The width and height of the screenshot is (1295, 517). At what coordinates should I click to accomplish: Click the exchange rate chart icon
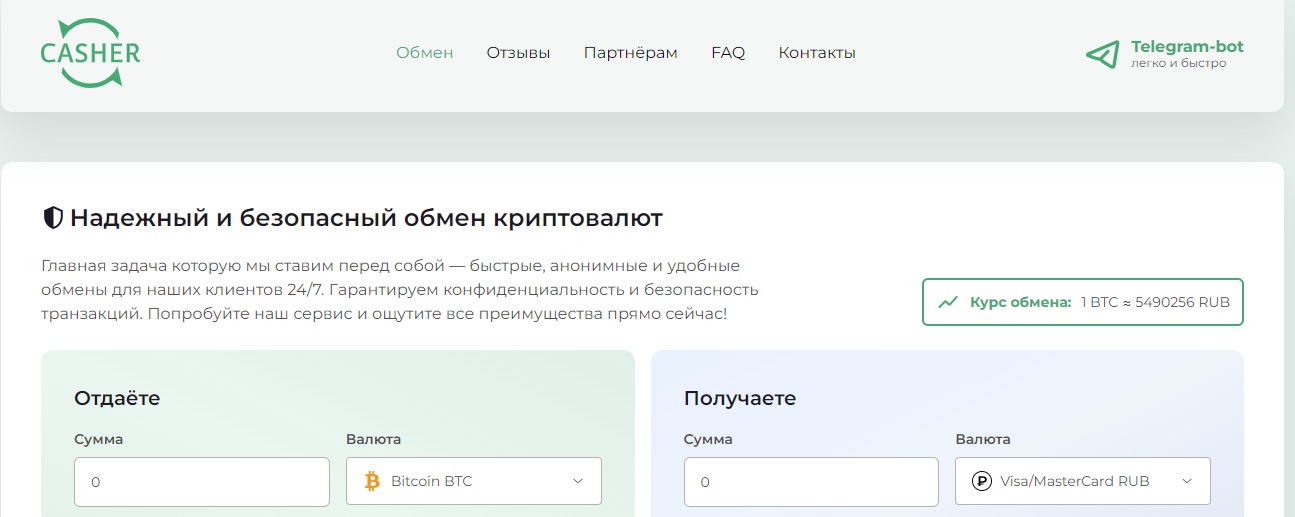(947, 302)
